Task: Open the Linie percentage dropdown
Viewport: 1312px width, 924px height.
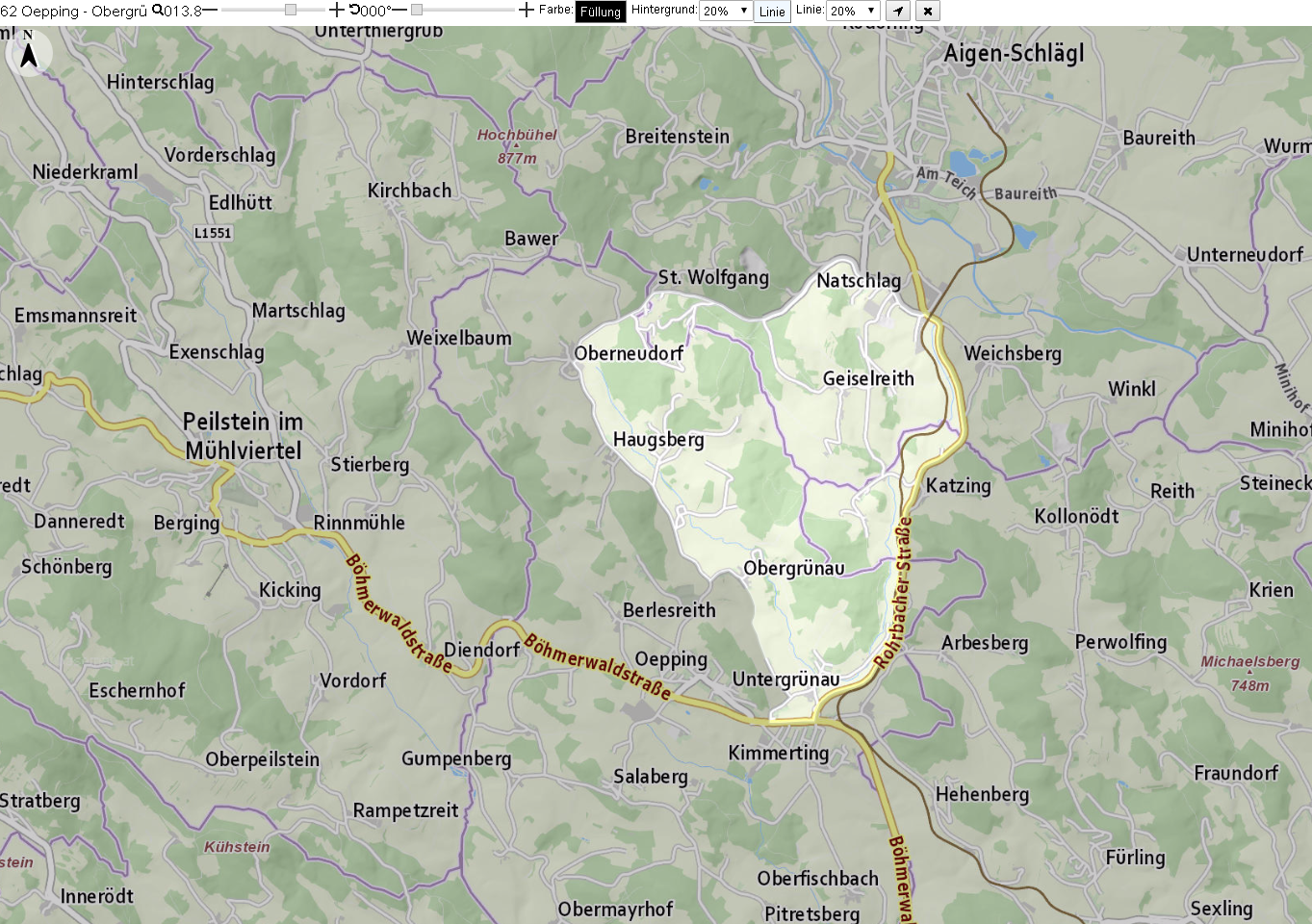Action: click(853, 11)
